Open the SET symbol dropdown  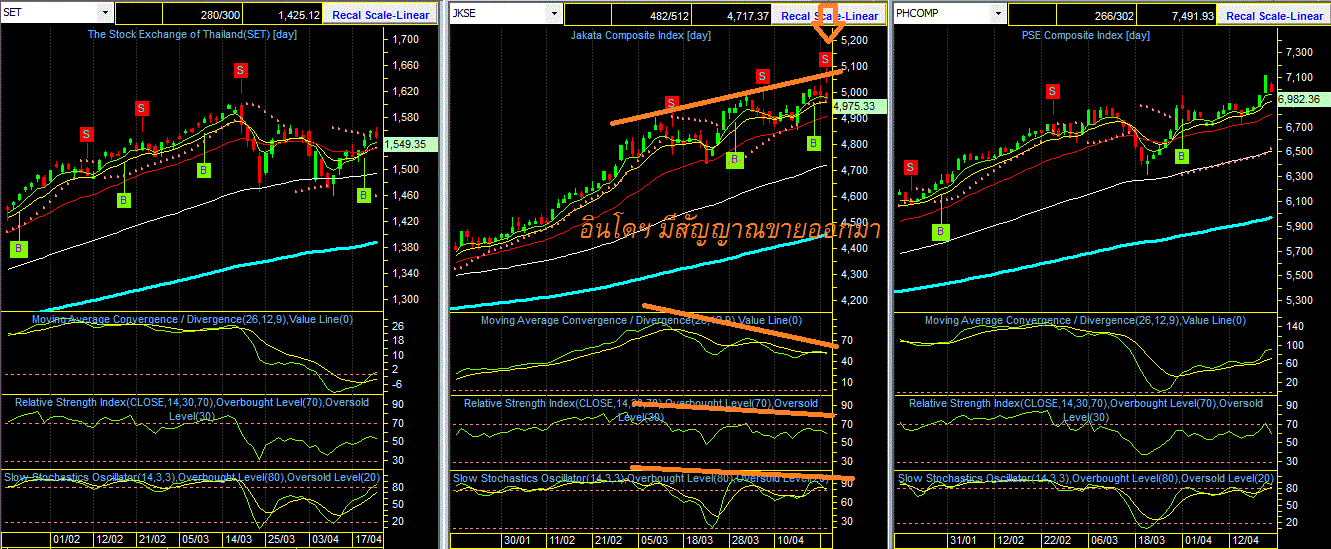click(x=105, y=14)
